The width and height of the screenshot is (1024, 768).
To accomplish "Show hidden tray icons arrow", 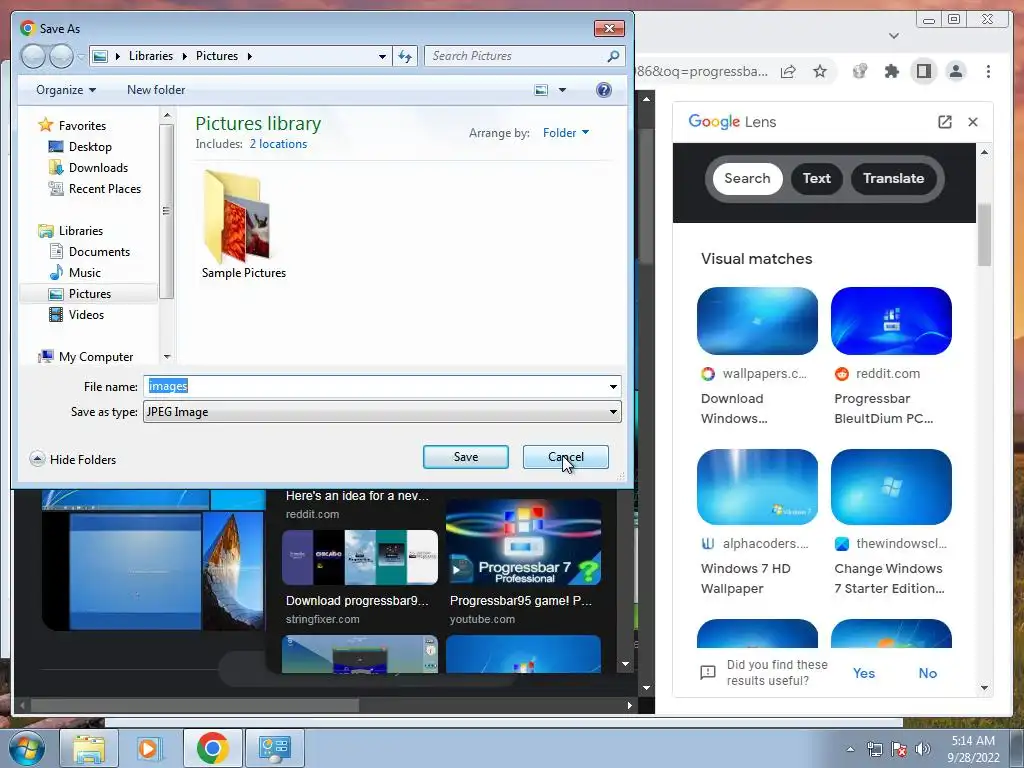I will pos(850,749).
